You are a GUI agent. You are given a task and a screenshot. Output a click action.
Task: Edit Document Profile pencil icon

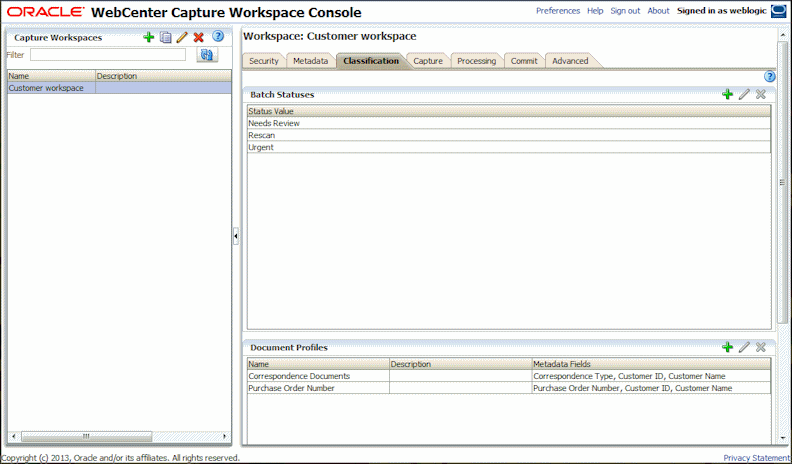[744, 347]
